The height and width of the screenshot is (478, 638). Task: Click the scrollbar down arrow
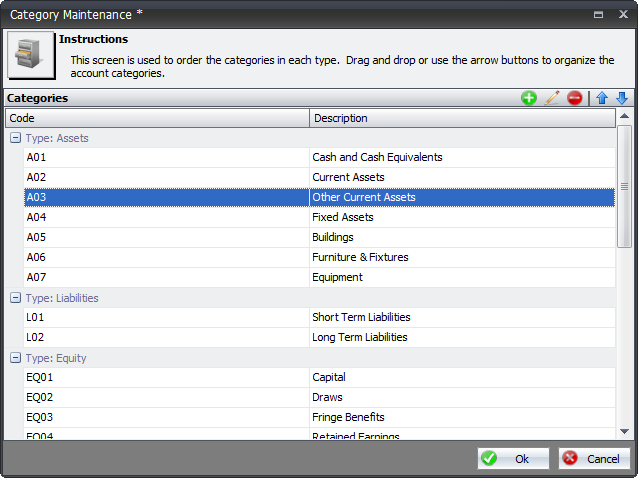[624, 431]
